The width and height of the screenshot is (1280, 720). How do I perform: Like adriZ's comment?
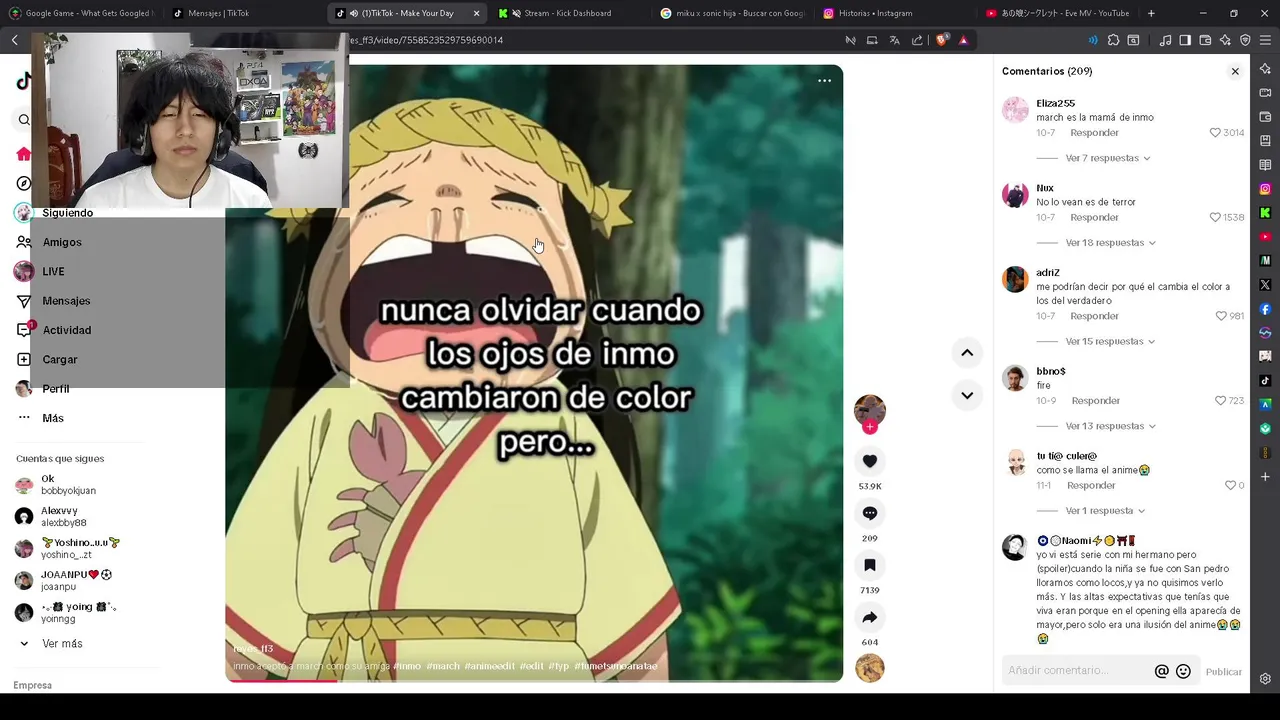[1221, 316]
